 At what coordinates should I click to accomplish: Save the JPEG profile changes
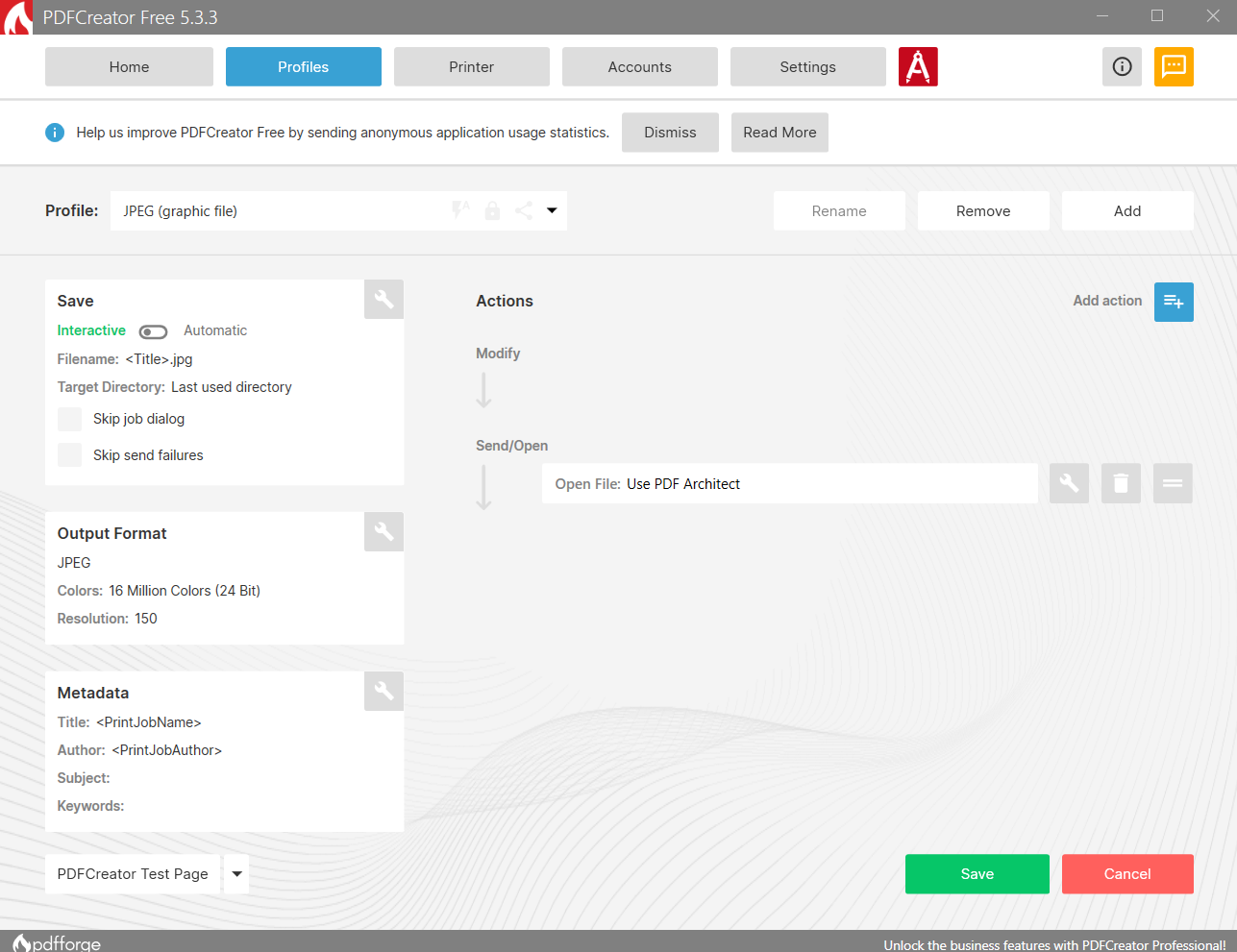click(x=977, y=873)
